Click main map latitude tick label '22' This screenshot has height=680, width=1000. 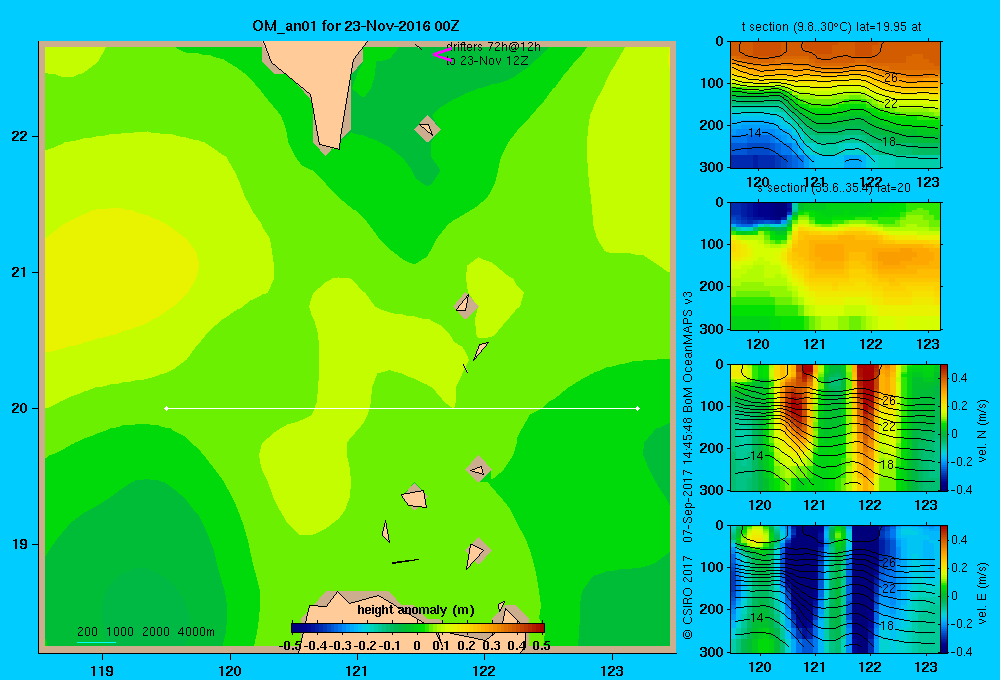(20, 136)
